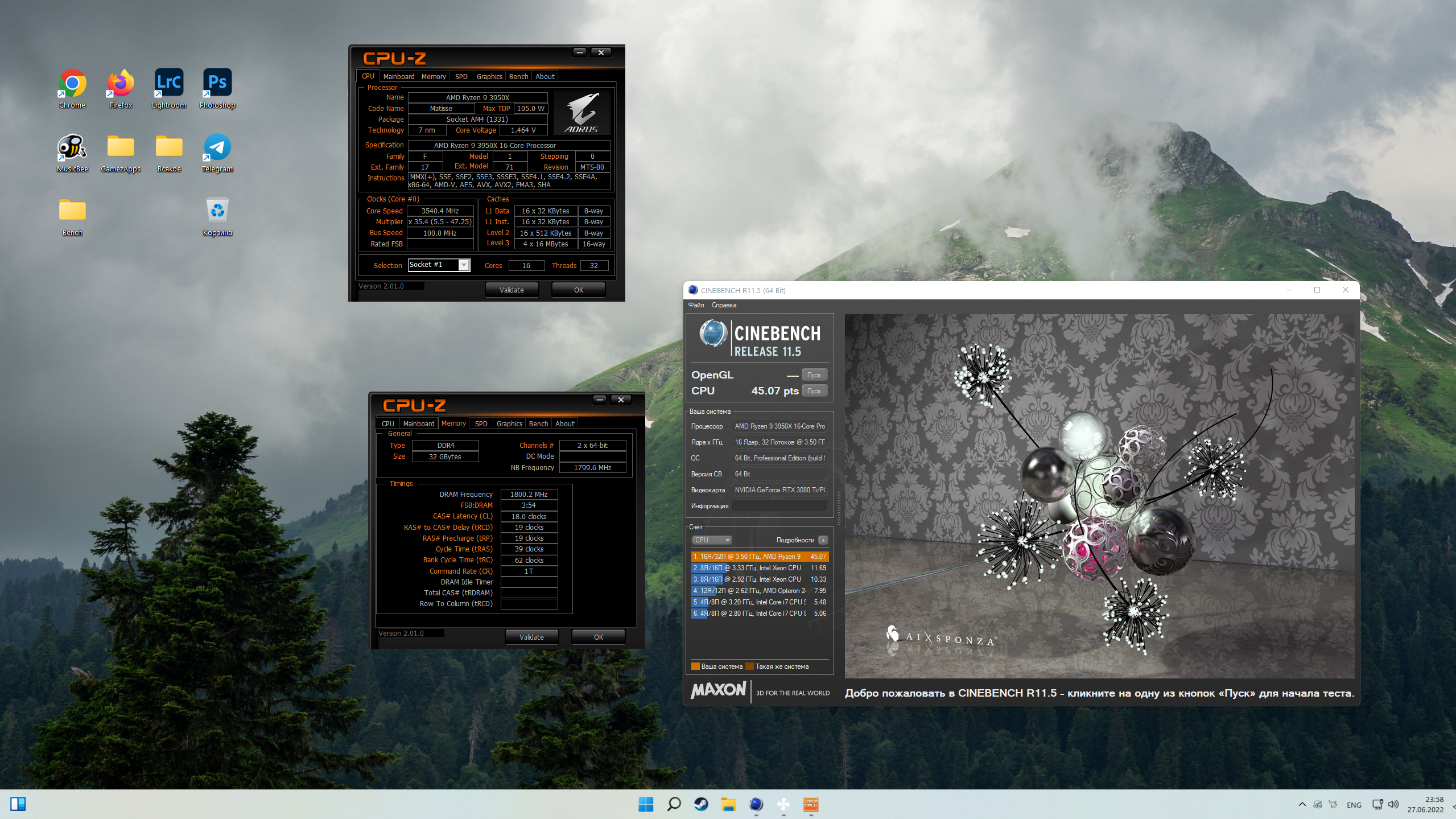Open the taskbar search magnifier

pos(674,804)
